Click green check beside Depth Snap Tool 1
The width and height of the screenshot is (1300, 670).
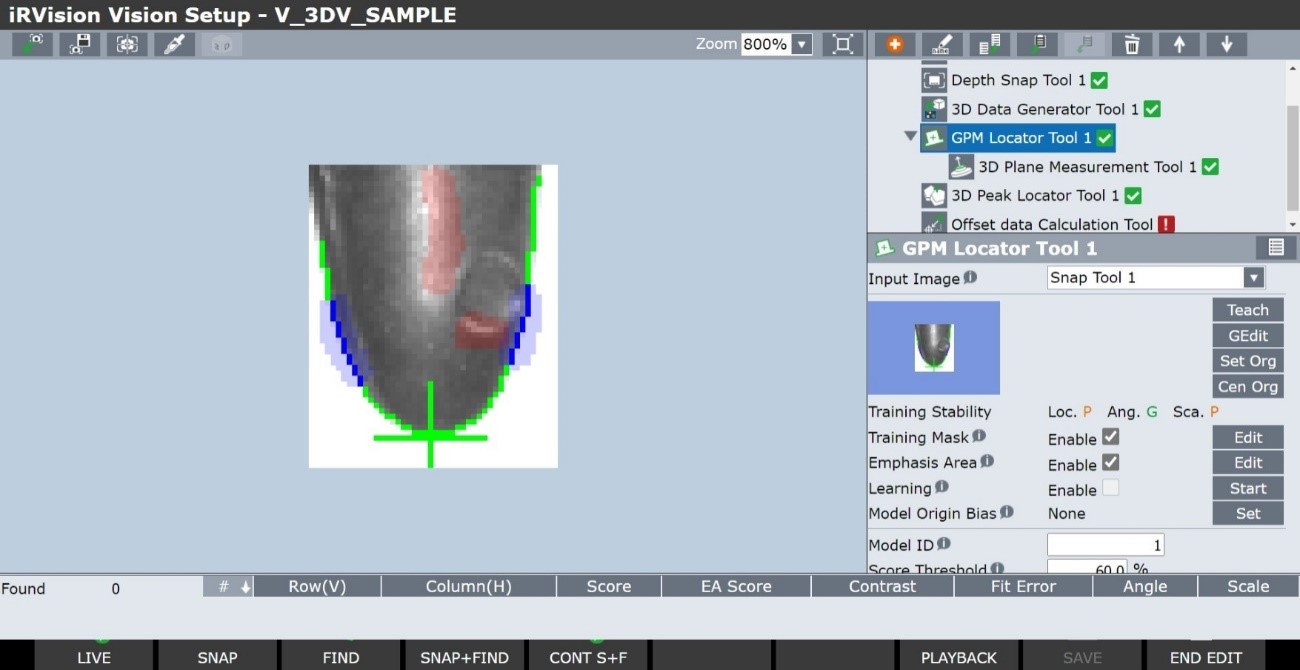click(x=1099, y=80)
